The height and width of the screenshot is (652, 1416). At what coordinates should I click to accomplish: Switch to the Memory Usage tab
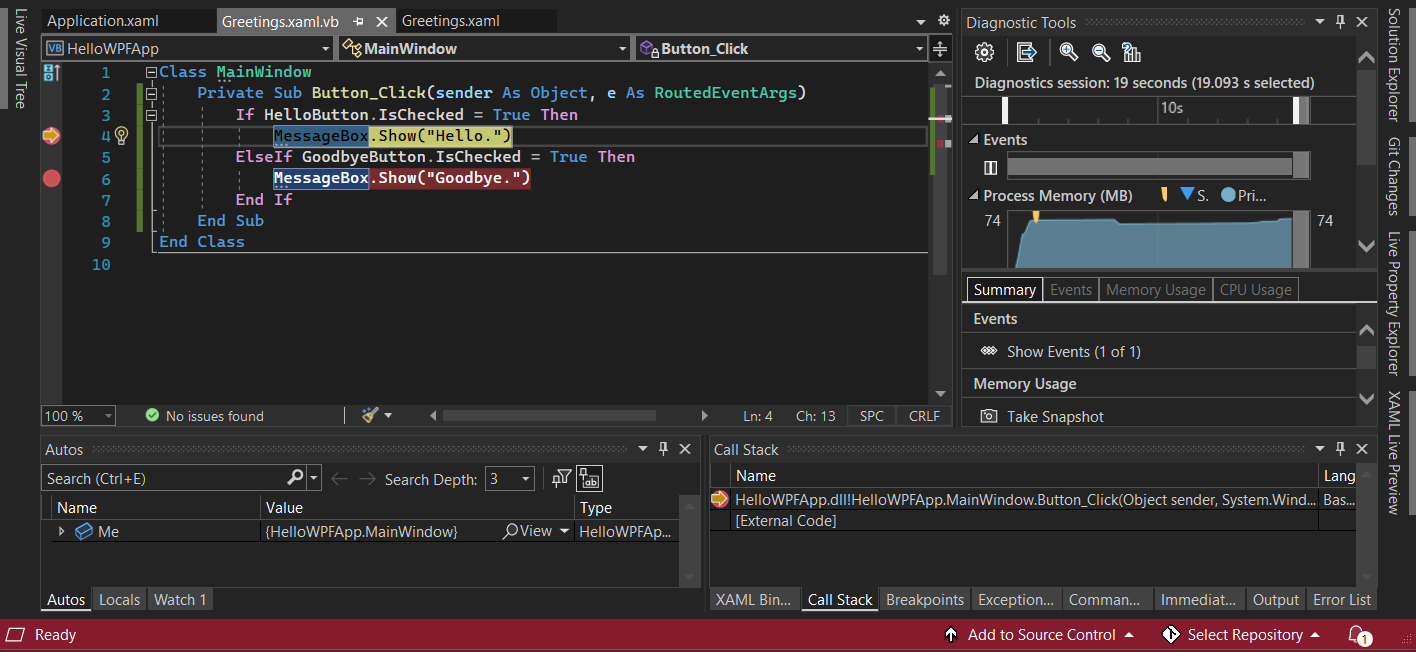pos(1155,289)
